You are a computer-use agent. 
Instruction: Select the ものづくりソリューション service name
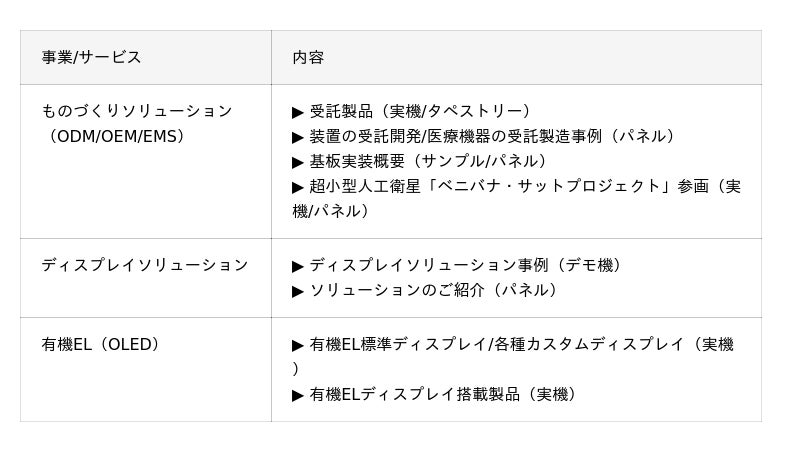(x=137, y=111)
